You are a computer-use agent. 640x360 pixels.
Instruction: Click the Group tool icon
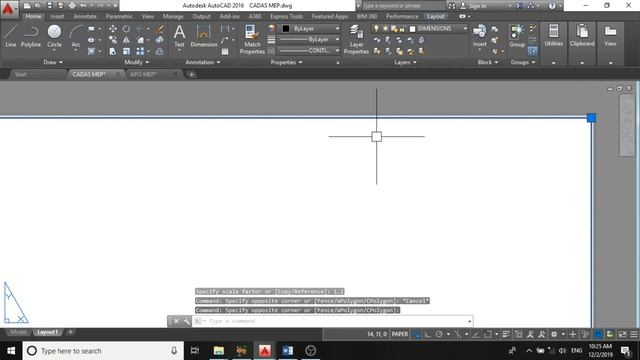pyautogui.click(x=517, y=36)
